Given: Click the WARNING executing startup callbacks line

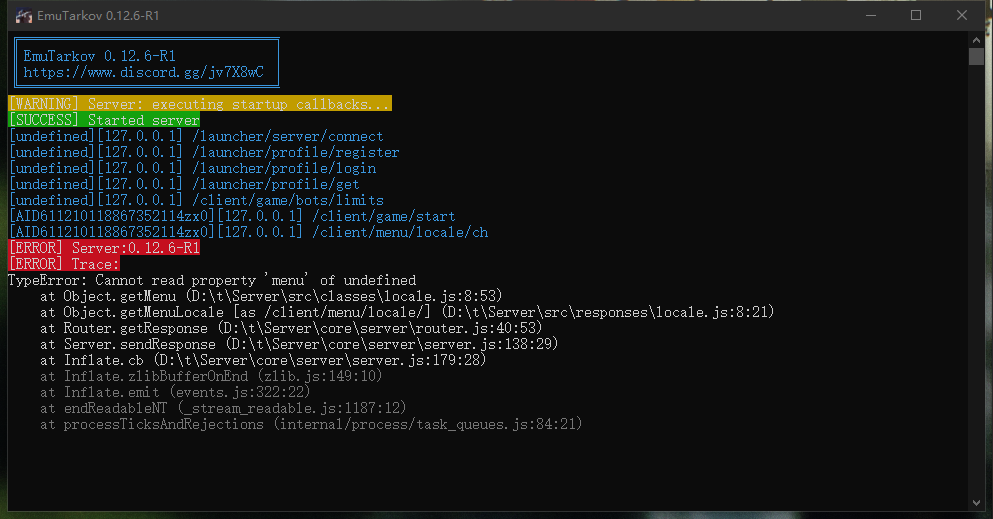Looking at the screenshot, I should pos(200,104).
